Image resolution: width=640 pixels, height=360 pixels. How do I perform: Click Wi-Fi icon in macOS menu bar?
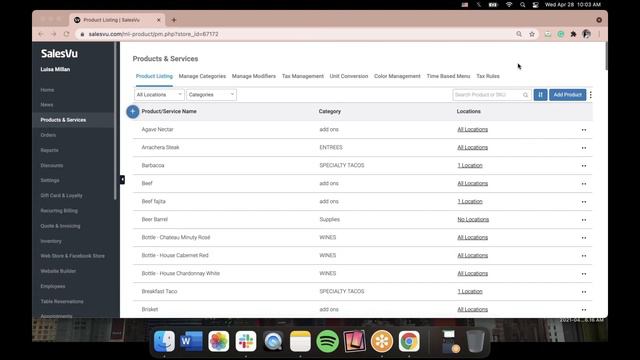tap(509, 5)
